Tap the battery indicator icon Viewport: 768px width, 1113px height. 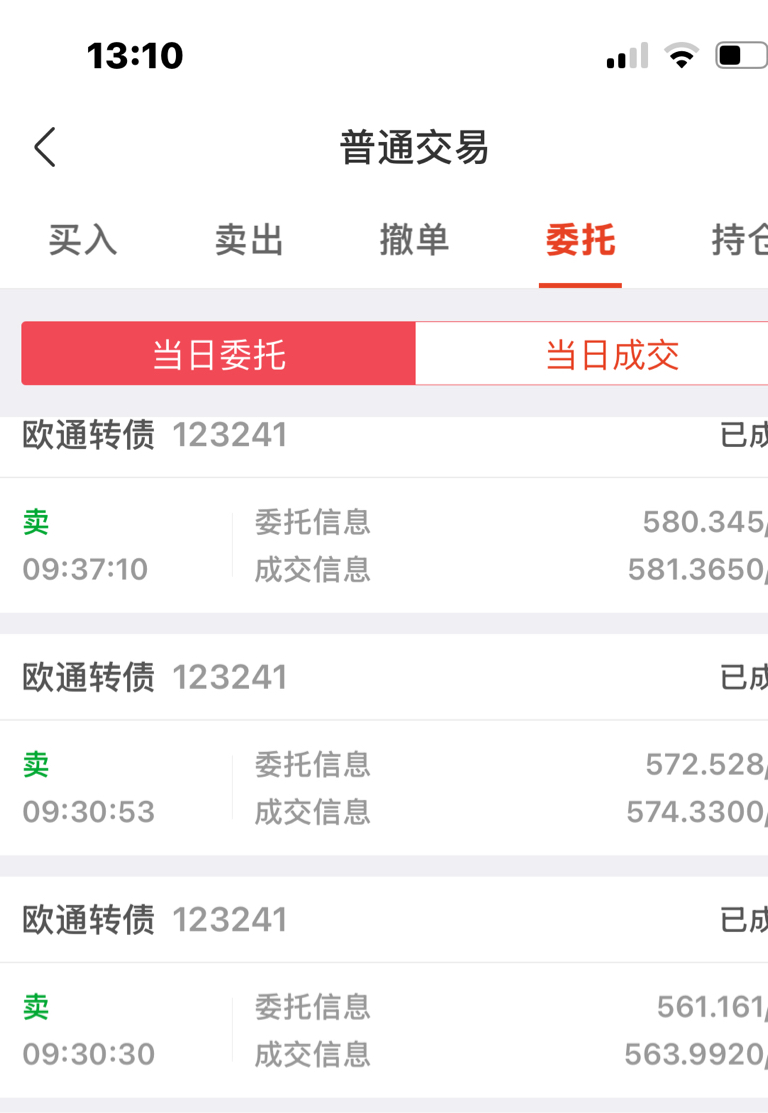pos(741,55)
